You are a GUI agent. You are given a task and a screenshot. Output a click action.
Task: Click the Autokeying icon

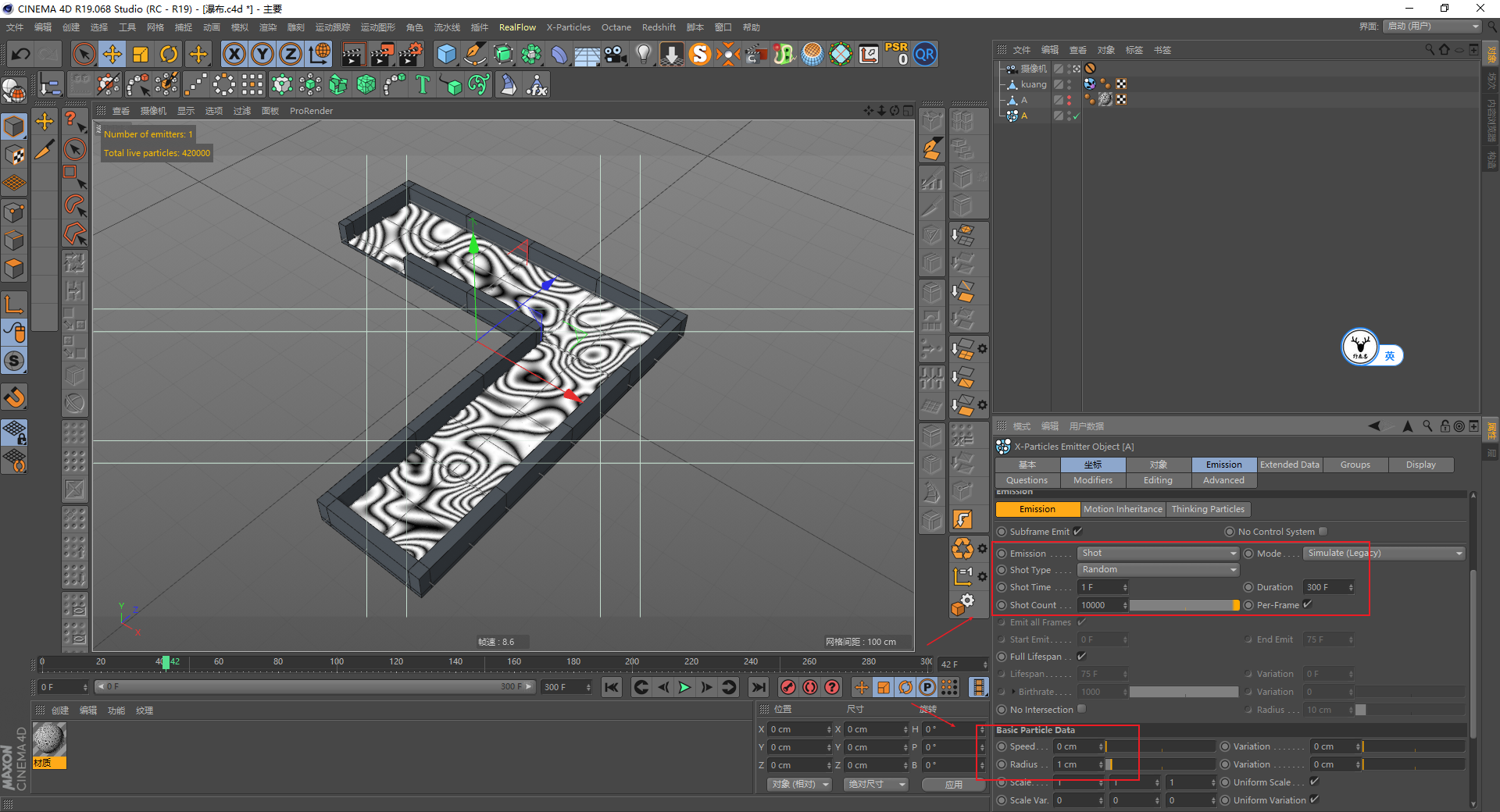[x=810, y=687]
